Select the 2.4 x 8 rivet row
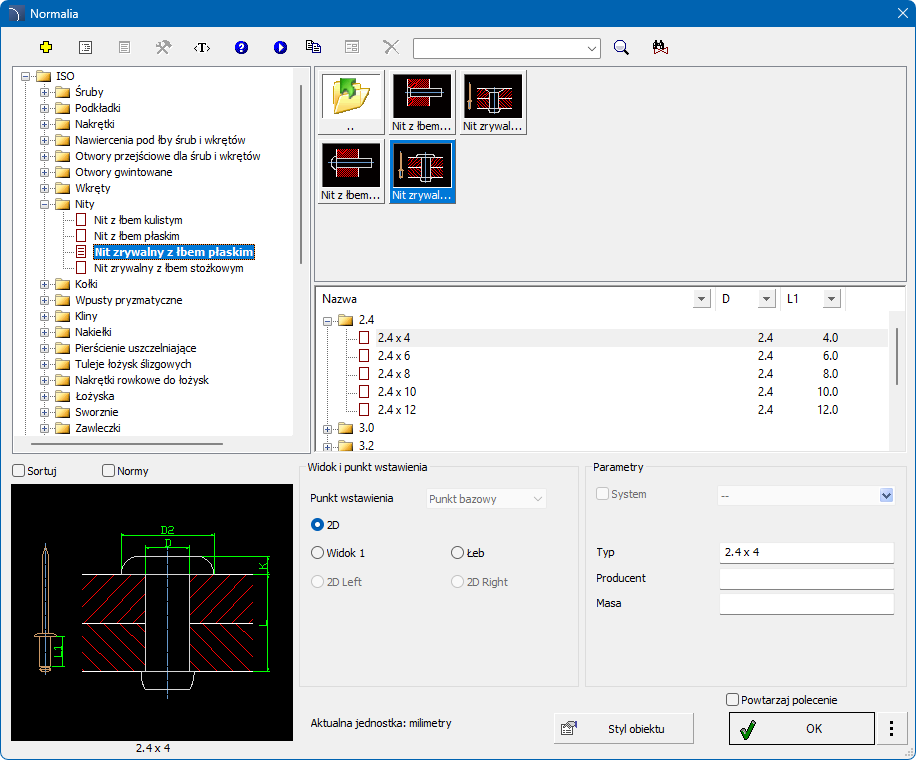 coord(394,374)
